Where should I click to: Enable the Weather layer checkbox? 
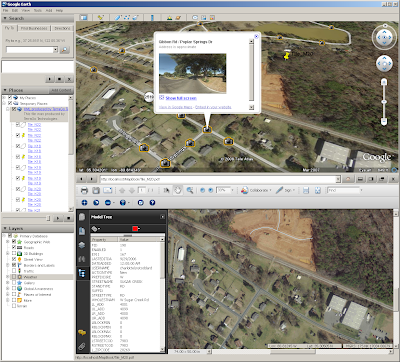(14, 277)
